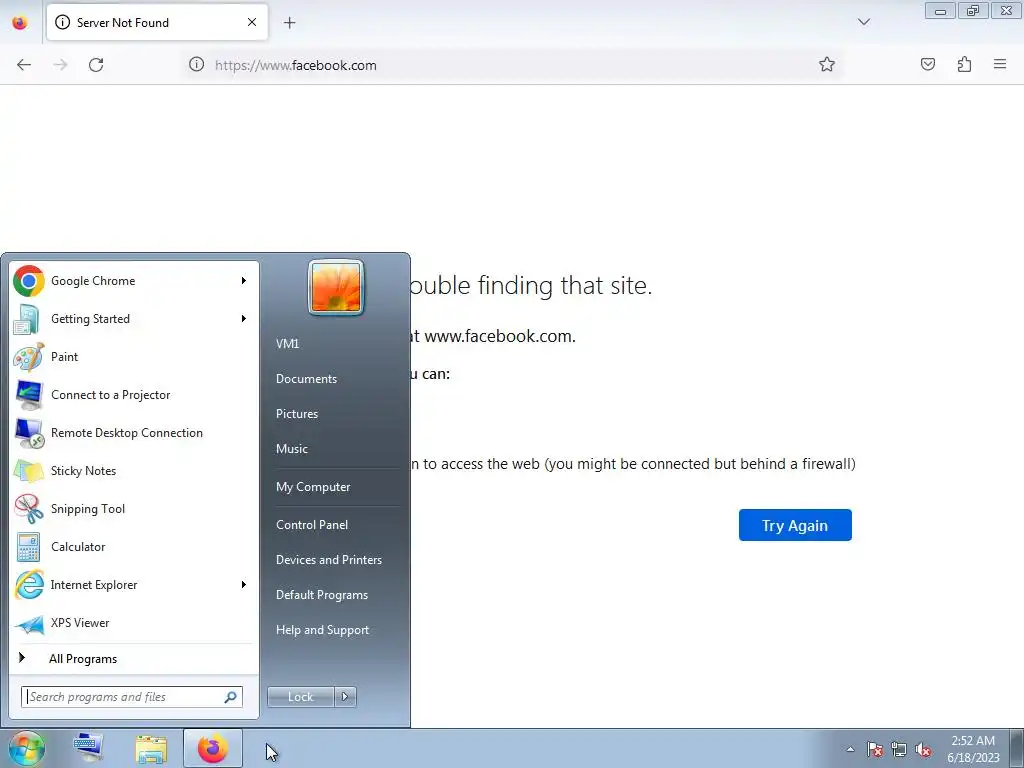
Task: Open Windows Explorer taskbar icon
Action: (151, 748)
